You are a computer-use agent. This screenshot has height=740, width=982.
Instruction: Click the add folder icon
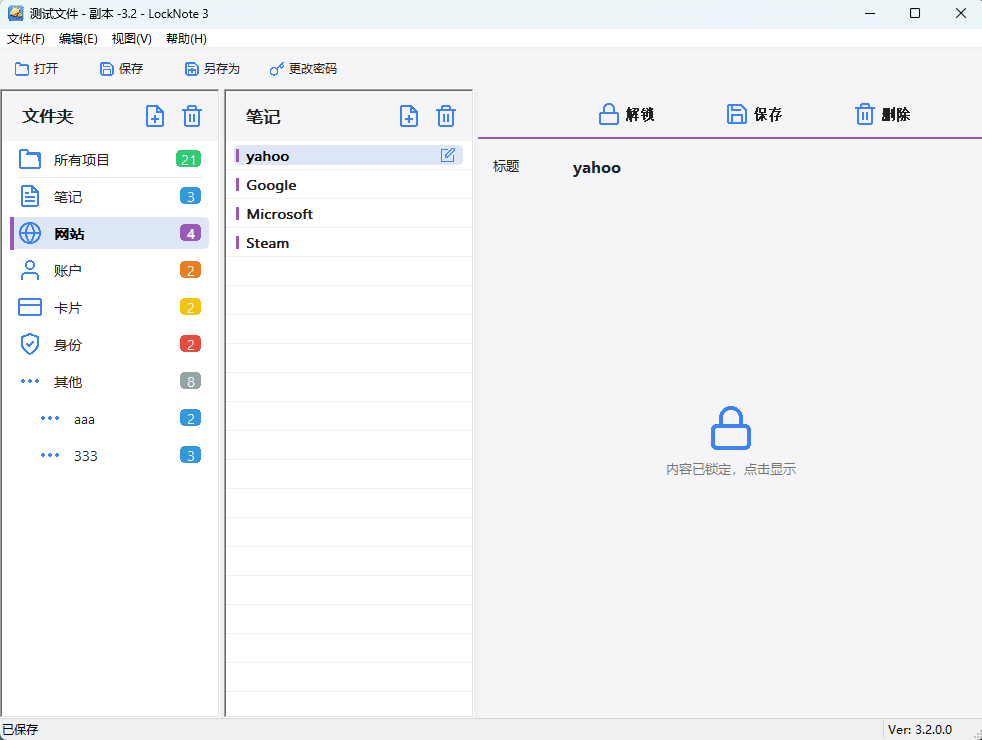[x=155, y=116]
